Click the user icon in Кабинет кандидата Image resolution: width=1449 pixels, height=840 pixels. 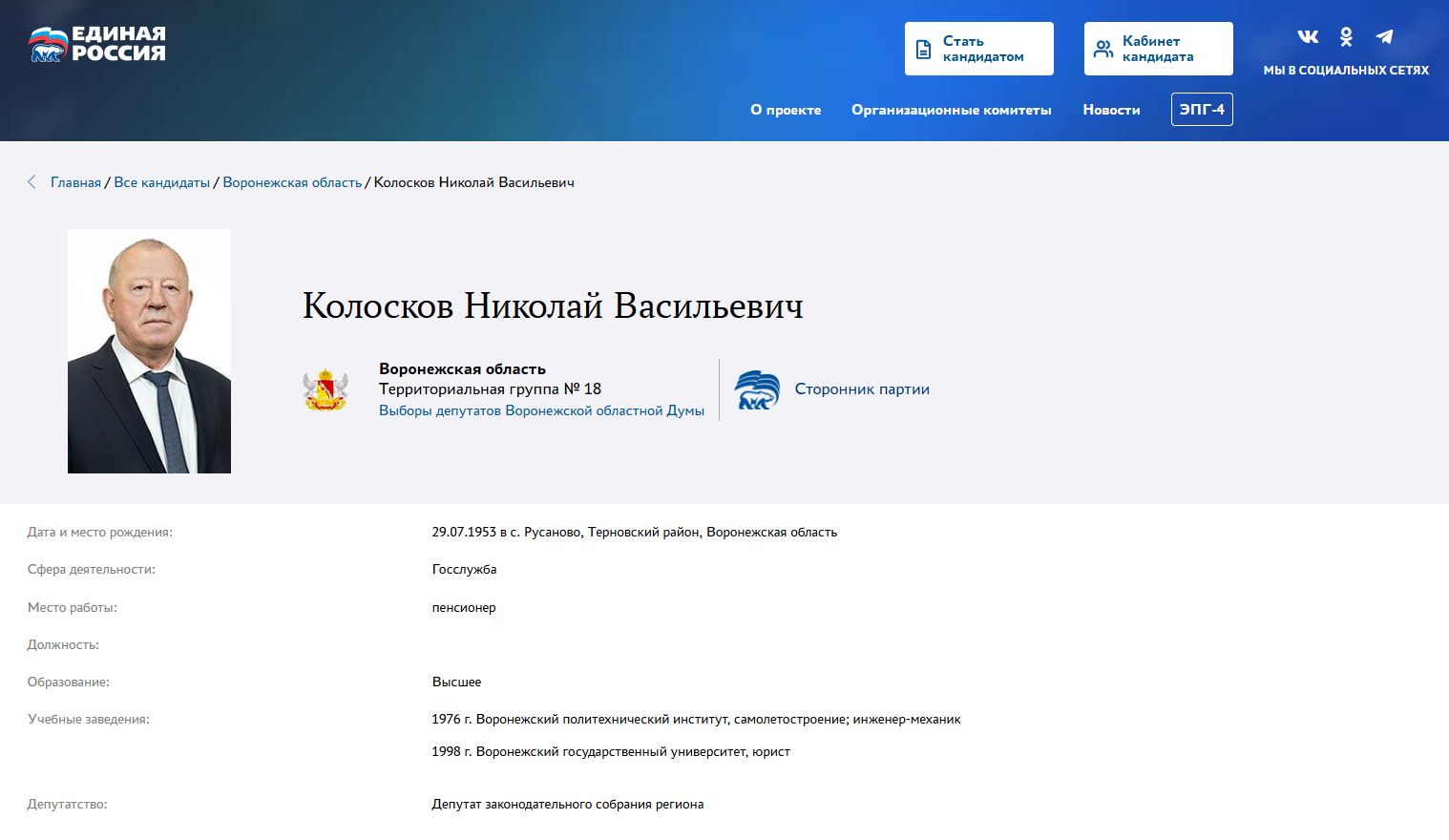pos(1102,50)
